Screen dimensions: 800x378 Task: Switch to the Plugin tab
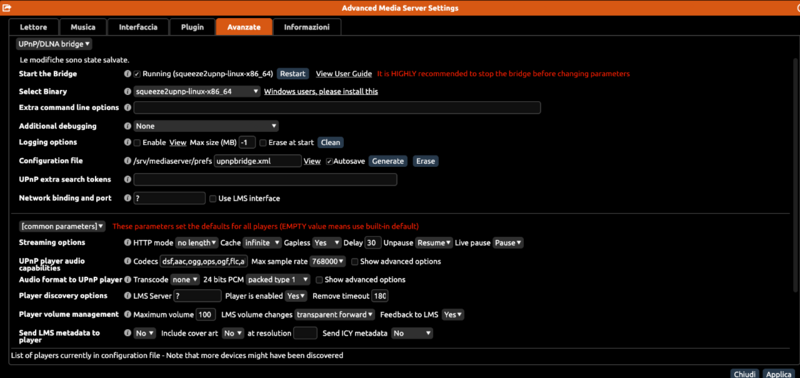192,27
